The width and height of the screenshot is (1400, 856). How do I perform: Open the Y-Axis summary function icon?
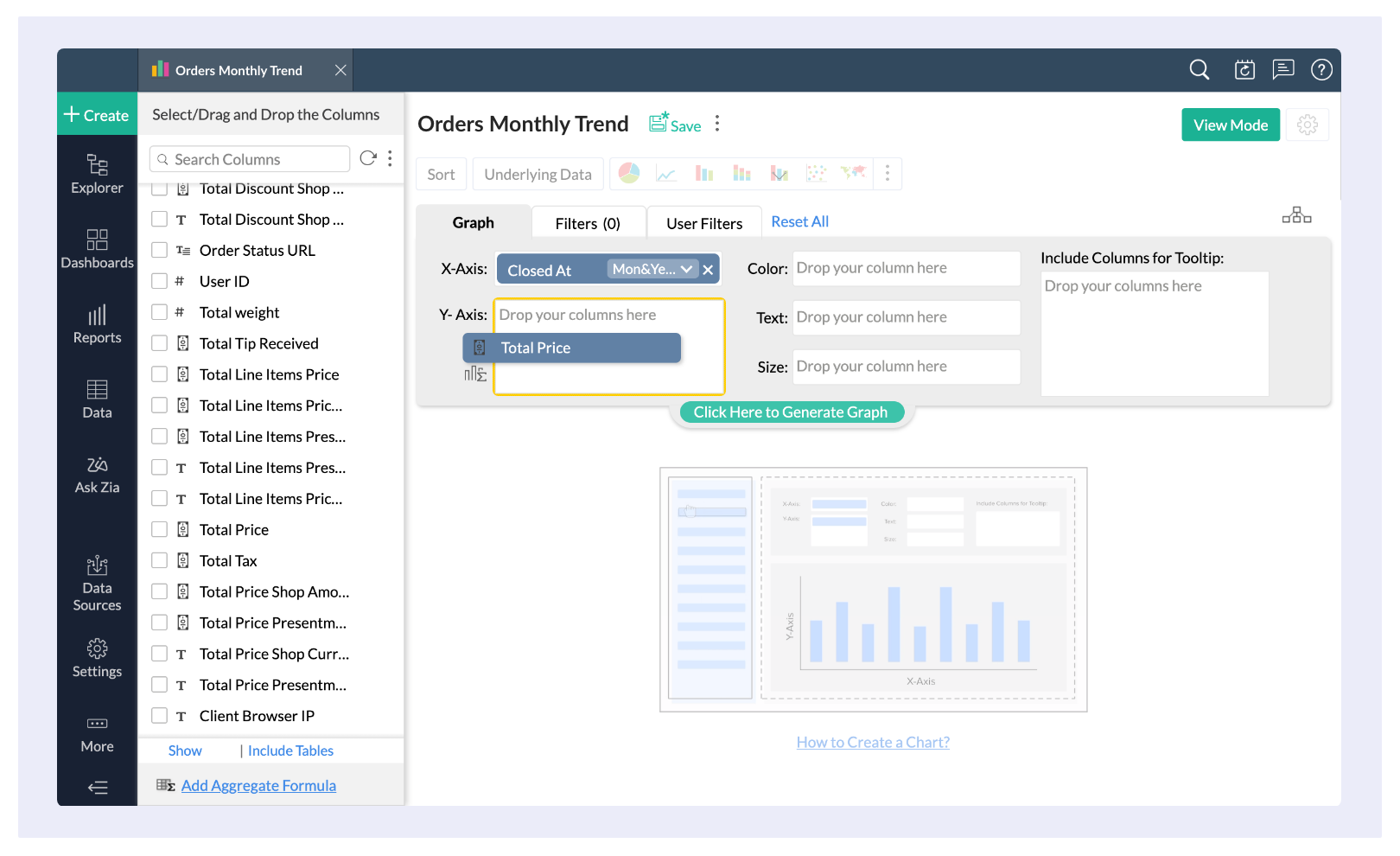click(475, 374)
